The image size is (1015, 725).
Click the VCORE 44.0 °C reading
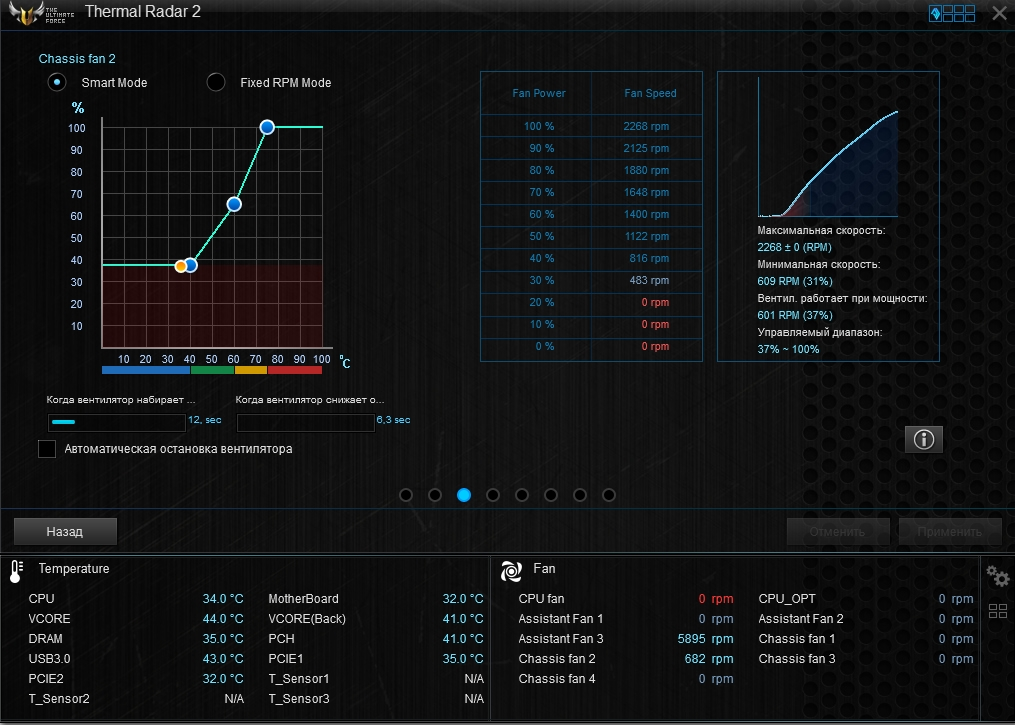223,619
